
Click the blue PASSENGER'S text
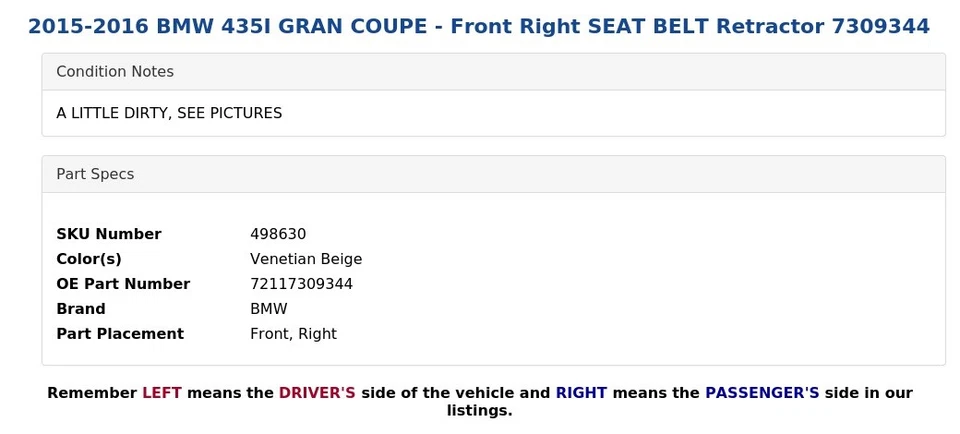click(x=762, y=393)
